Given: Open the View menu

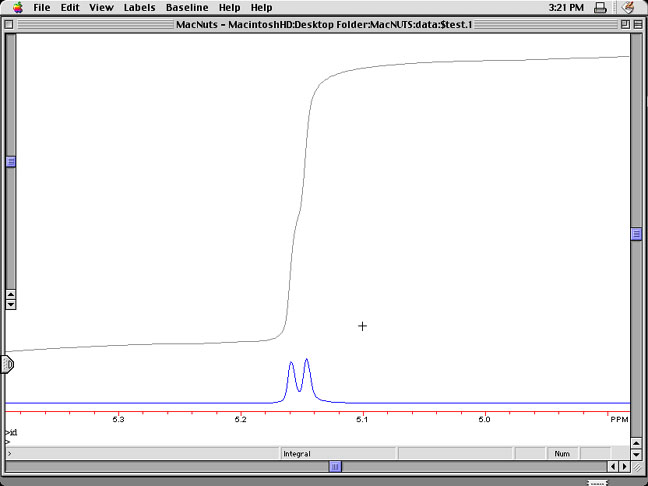Looking at the screenshot, I should (x=101, y=7).
